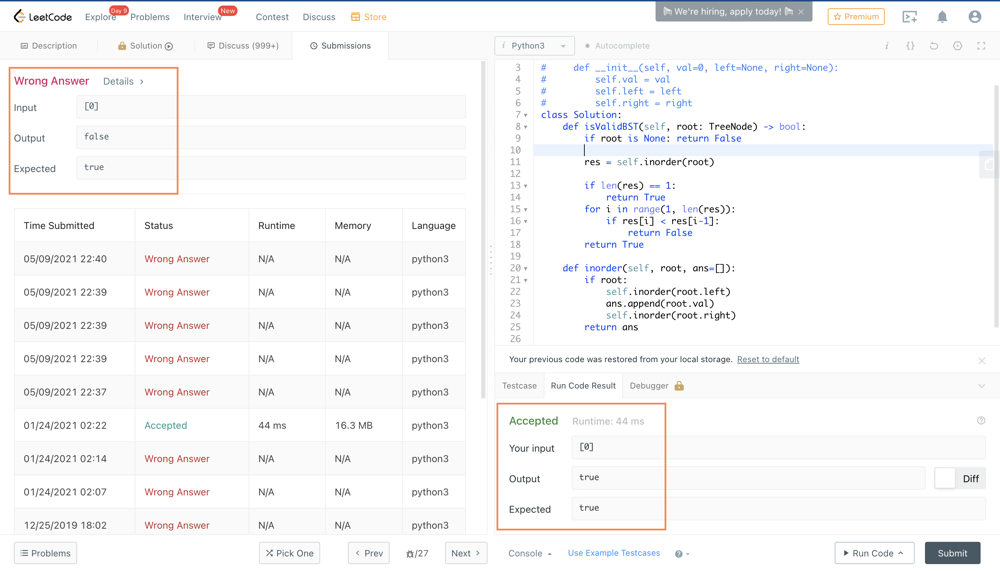Image resolution: width=1000 pixels, height=571 pixels.
Task: Click the submissions panel vertical scrollbar
Action: tap(483, 230)
